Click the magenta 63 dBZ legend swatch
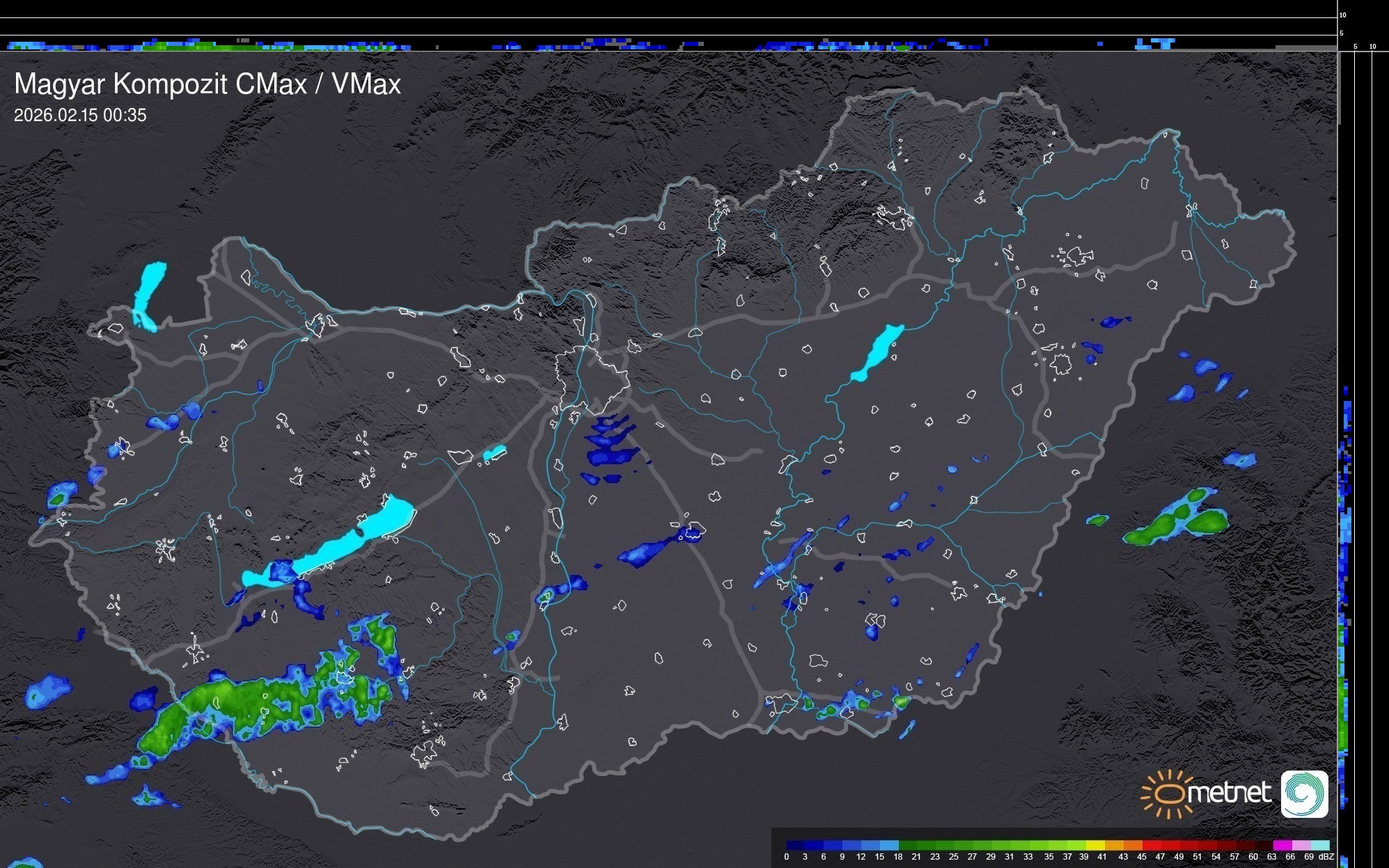 tap(1282, 845)
